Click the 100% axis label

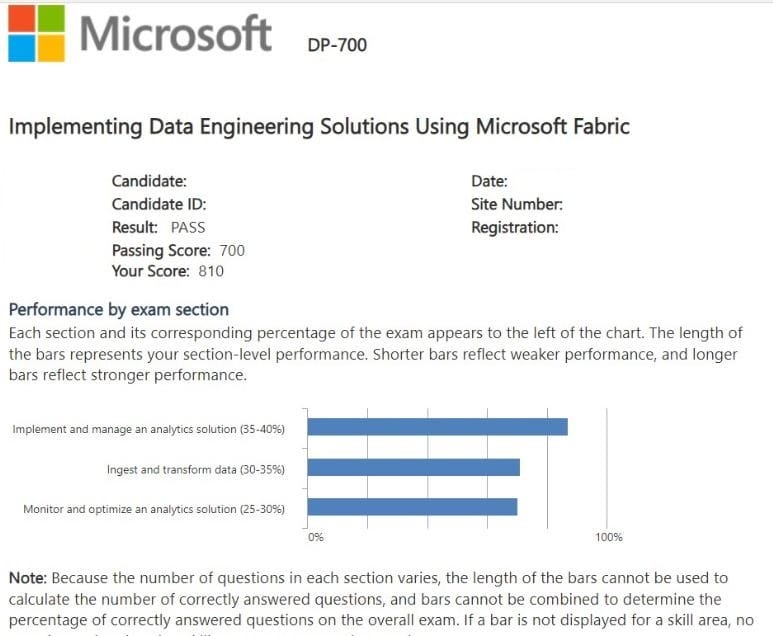tap(609, 537)
